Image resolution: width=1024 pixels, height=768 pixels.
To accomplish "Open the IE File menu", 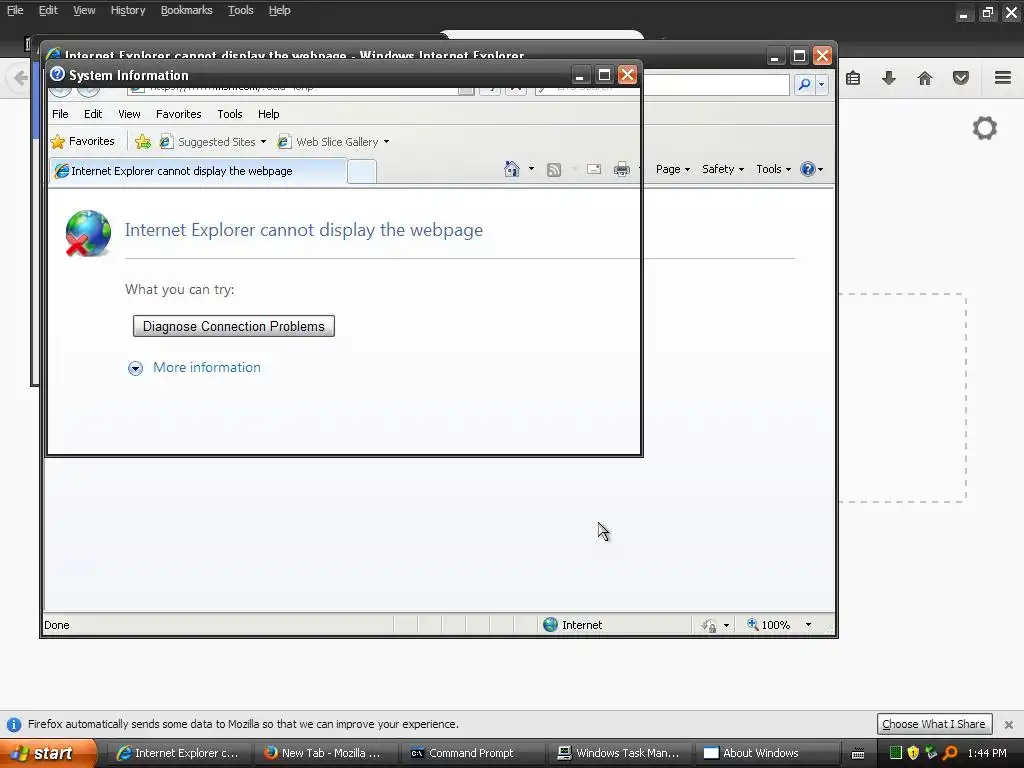I will [60, 114].
